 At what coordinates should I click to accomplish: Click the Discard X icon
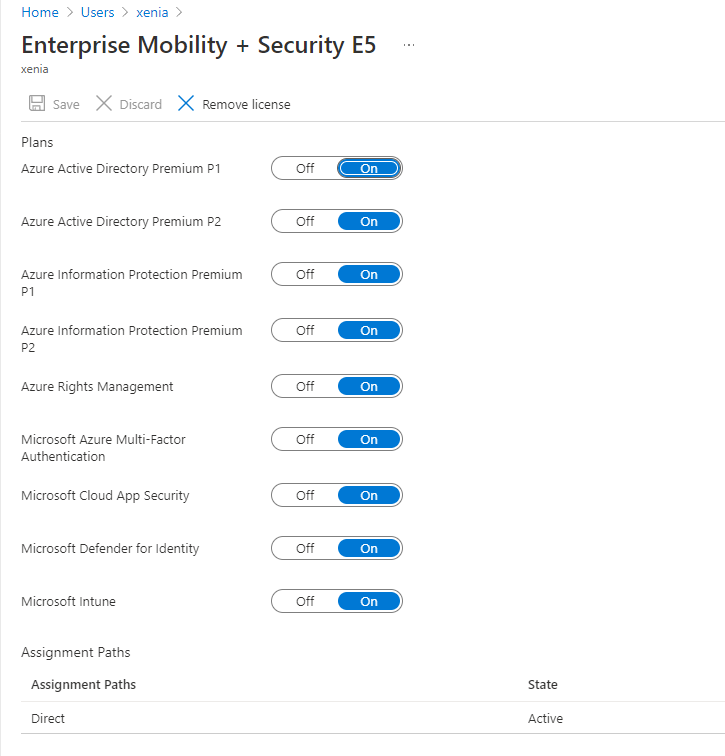click(x=104, y=103)
